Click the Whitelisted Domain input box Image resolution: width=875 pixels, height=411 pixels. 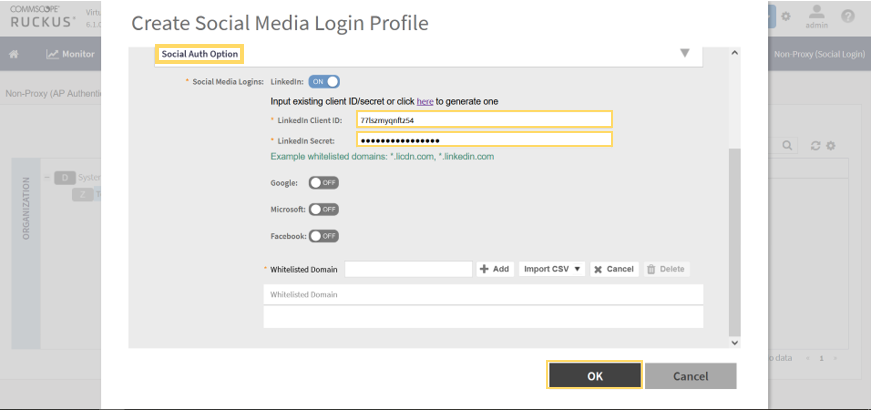[x=408, y=269]
